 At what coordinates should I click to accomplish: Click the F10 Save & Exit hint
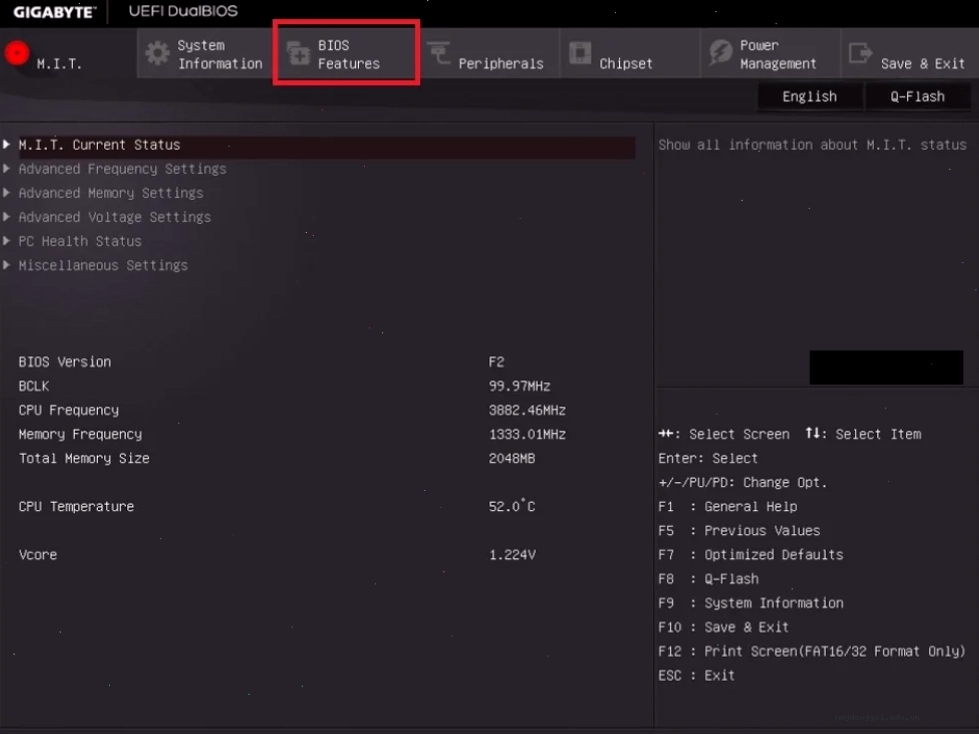tap(724, 627)
